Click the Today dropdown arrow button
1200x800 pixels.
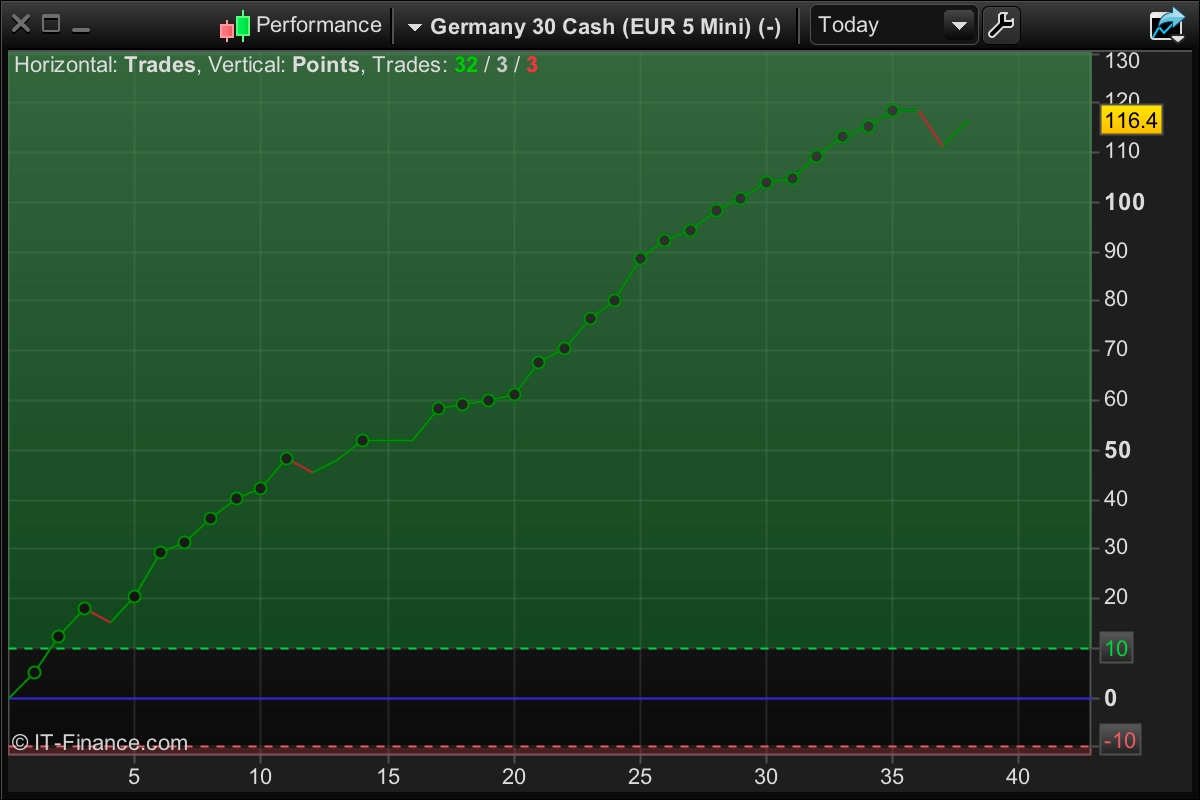click(x=960, y=25)
